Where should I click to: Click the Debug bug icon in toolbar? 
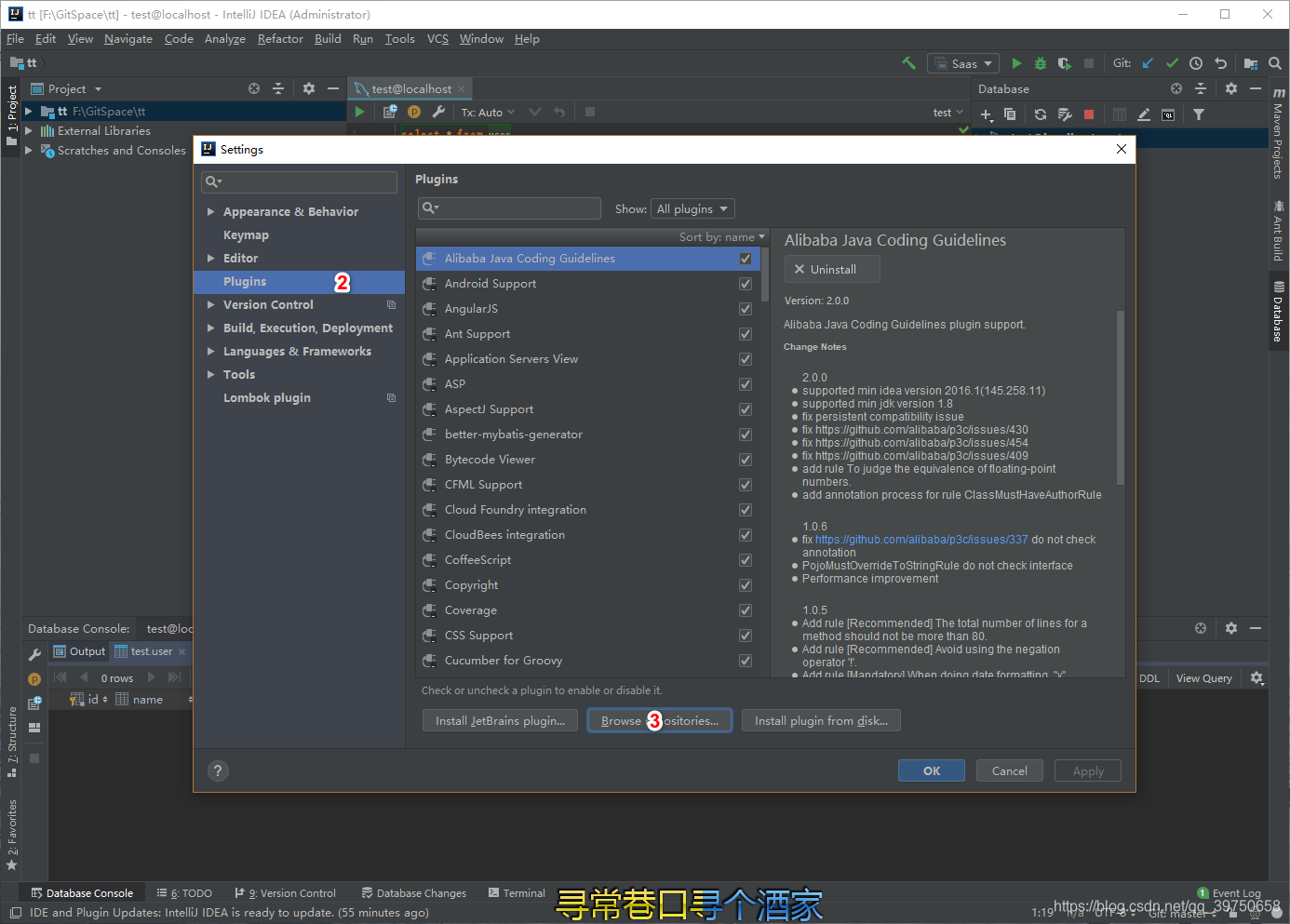pyautogui.click(x=1041, y=63)
